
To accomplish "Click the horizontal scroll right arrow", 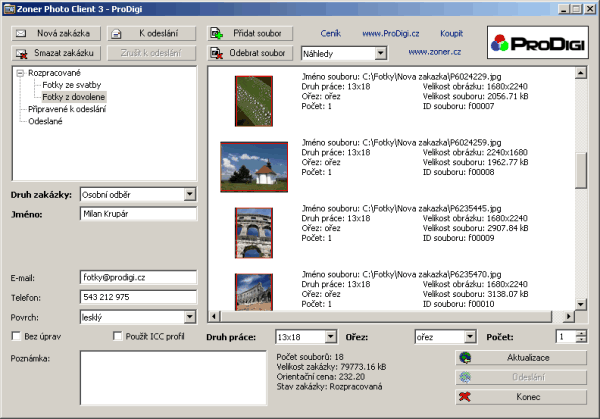I will pyautogui.click(x=569, y=316).
